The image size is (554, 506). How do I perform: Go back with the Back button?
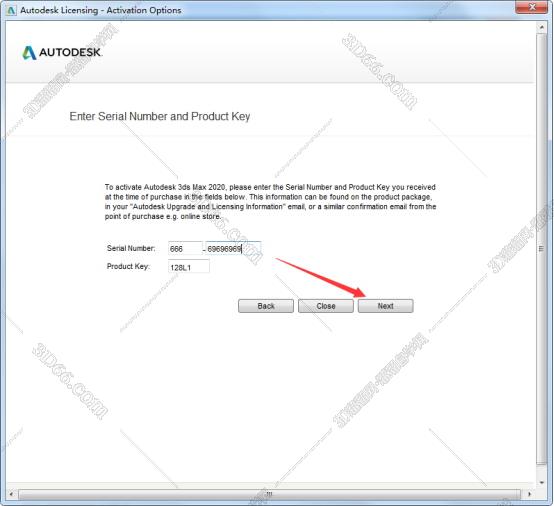[266, 306]
